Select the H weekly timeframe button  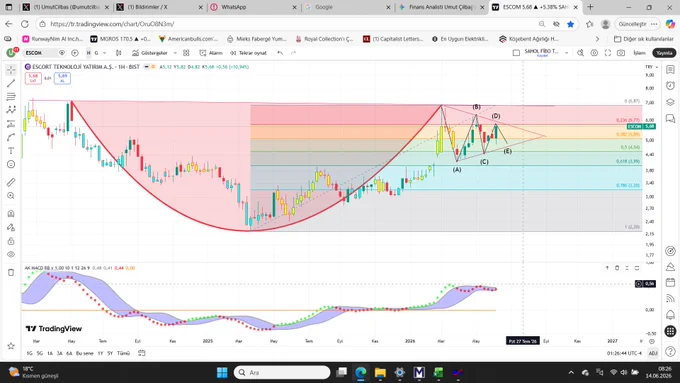[88, 53]
